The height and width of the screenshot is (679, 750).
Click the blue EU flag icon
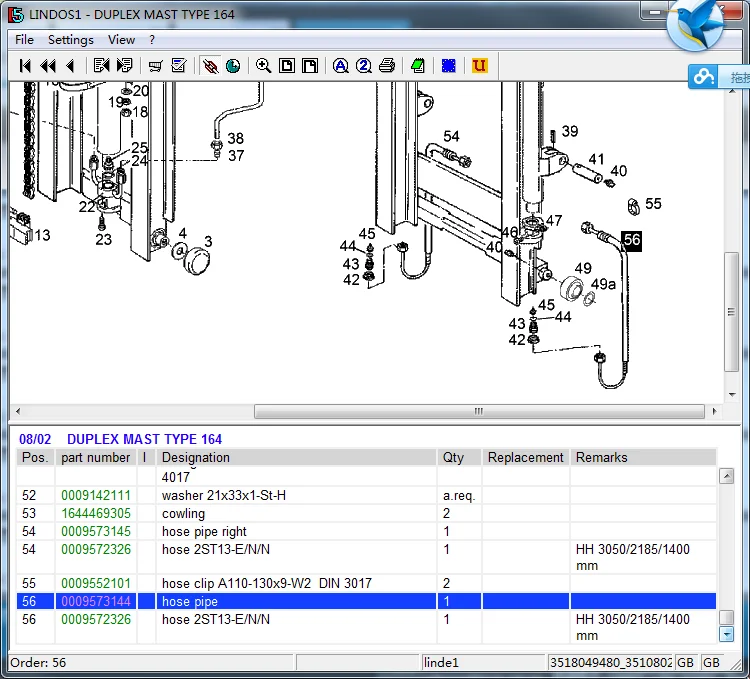click(x=449, y=66)
